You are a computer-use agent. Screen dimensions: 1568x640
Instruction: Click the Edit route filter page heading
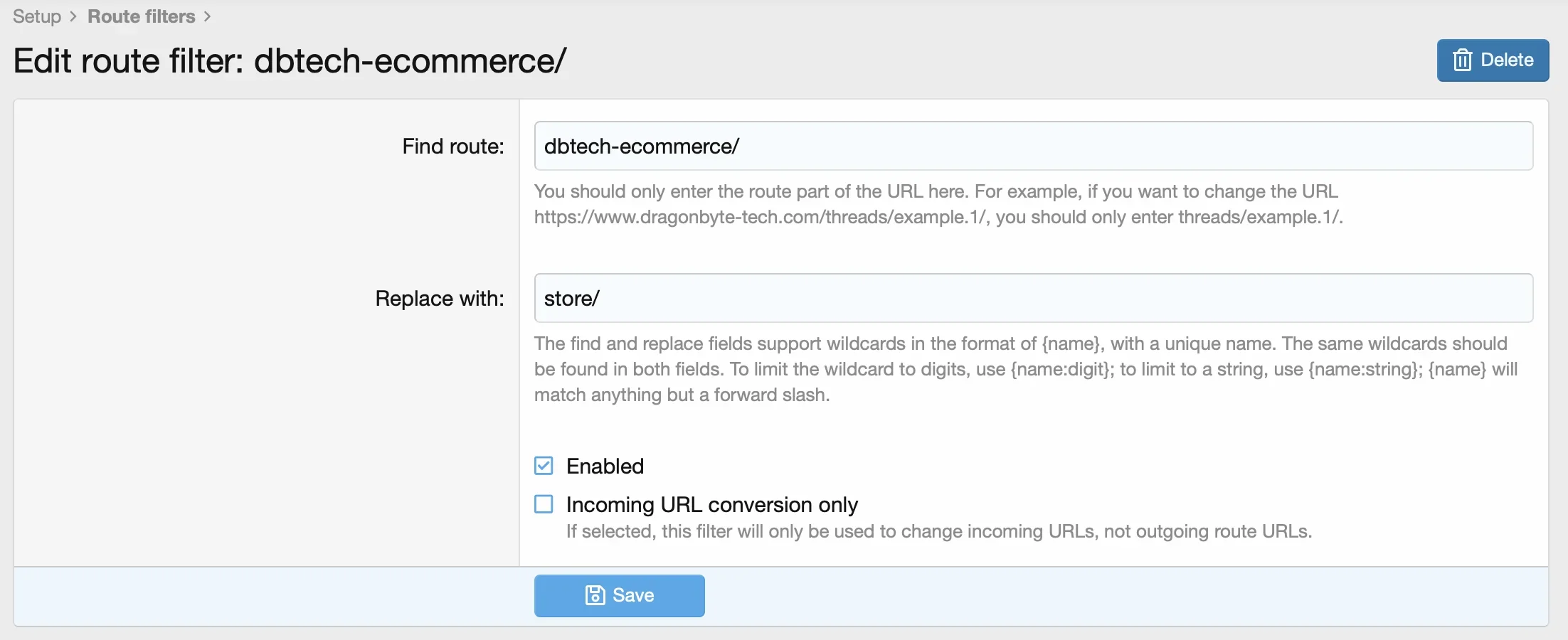click(290, 60)
